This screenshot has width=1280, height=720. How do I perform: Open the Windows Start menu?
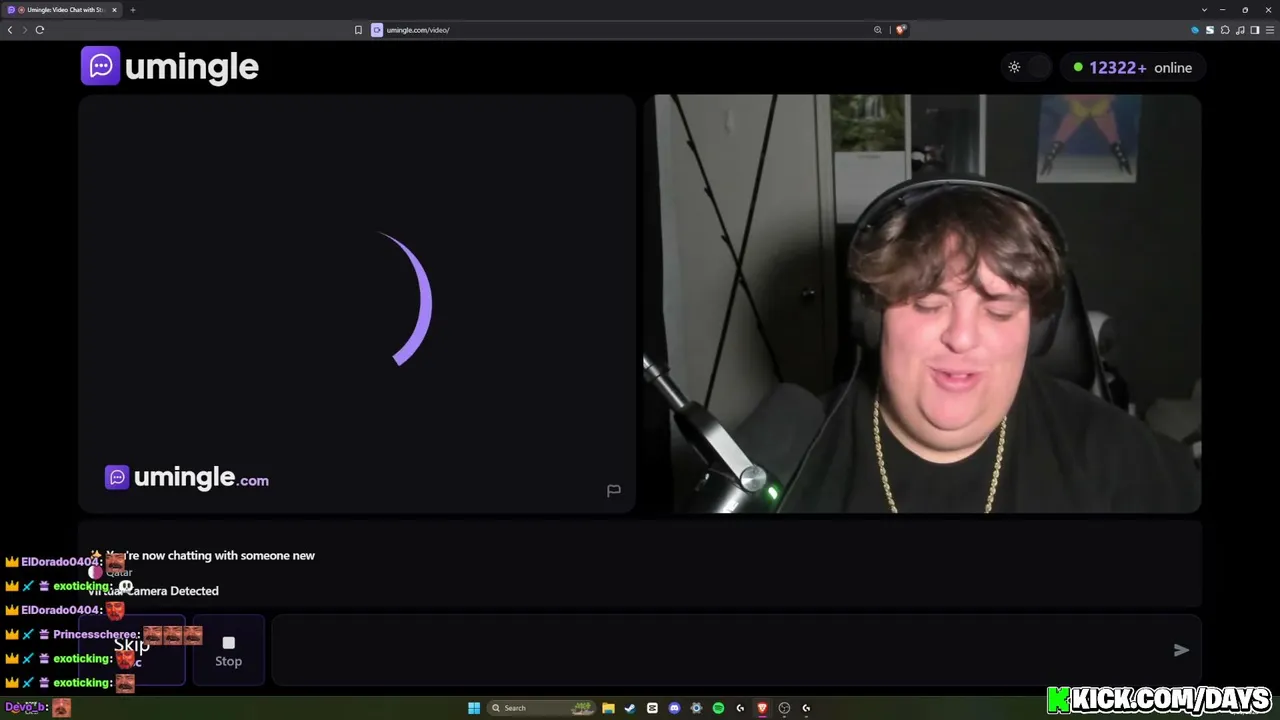[x=474, y=708]
